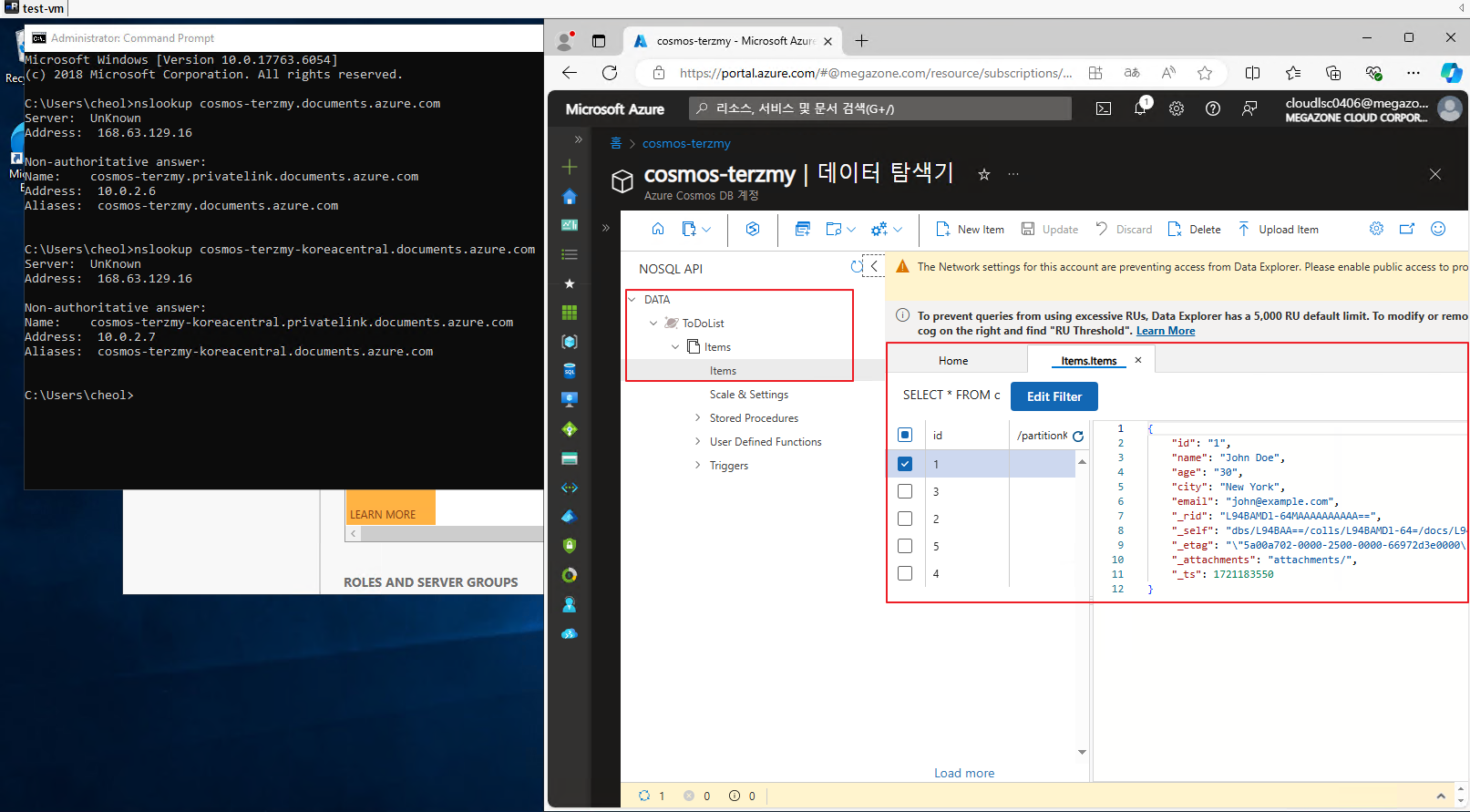Expand the Data Explorer notification console
Viewport: 1470px width, 812px height.
point(1441,796)
